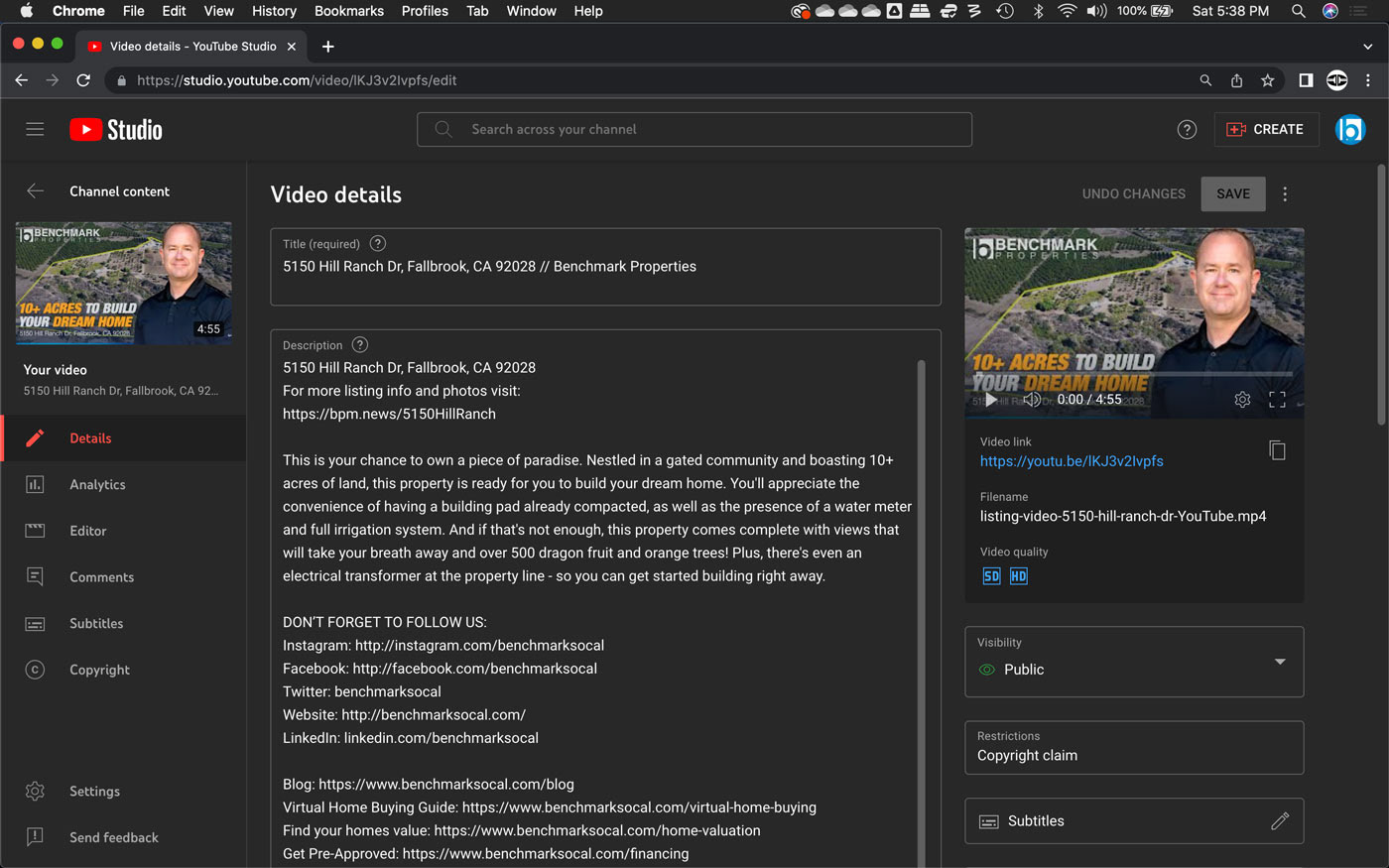Viewport: 1389px width, 868px height.
Task: Open the youtu.be video link
Action: tap(1072, 461)
